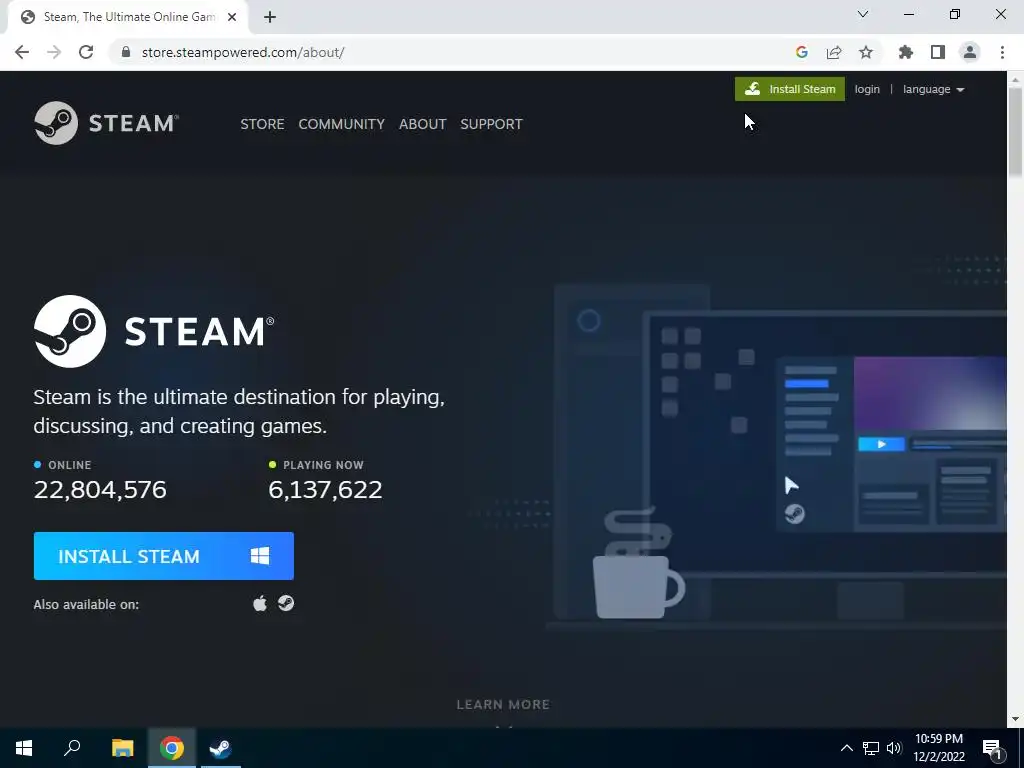Open the Steam app from the taskbar
The height and width of the screenshot is (768, 1024).
click(221, 748)
